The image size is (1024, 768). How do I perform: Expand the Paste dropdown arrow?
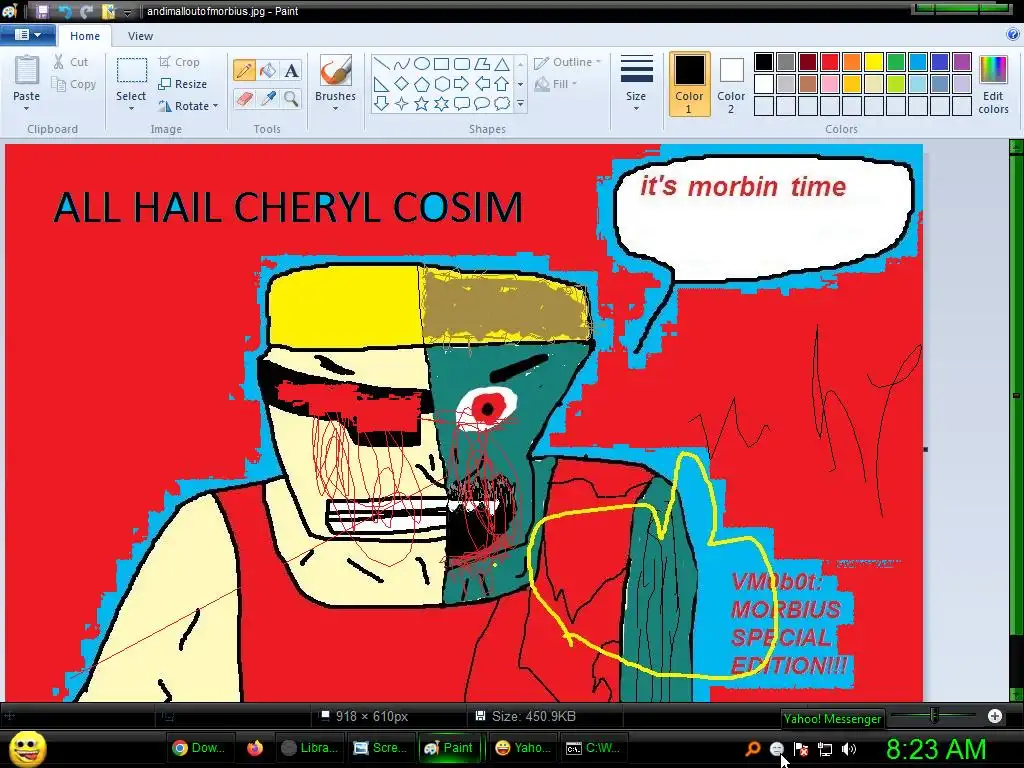(27, 108)
